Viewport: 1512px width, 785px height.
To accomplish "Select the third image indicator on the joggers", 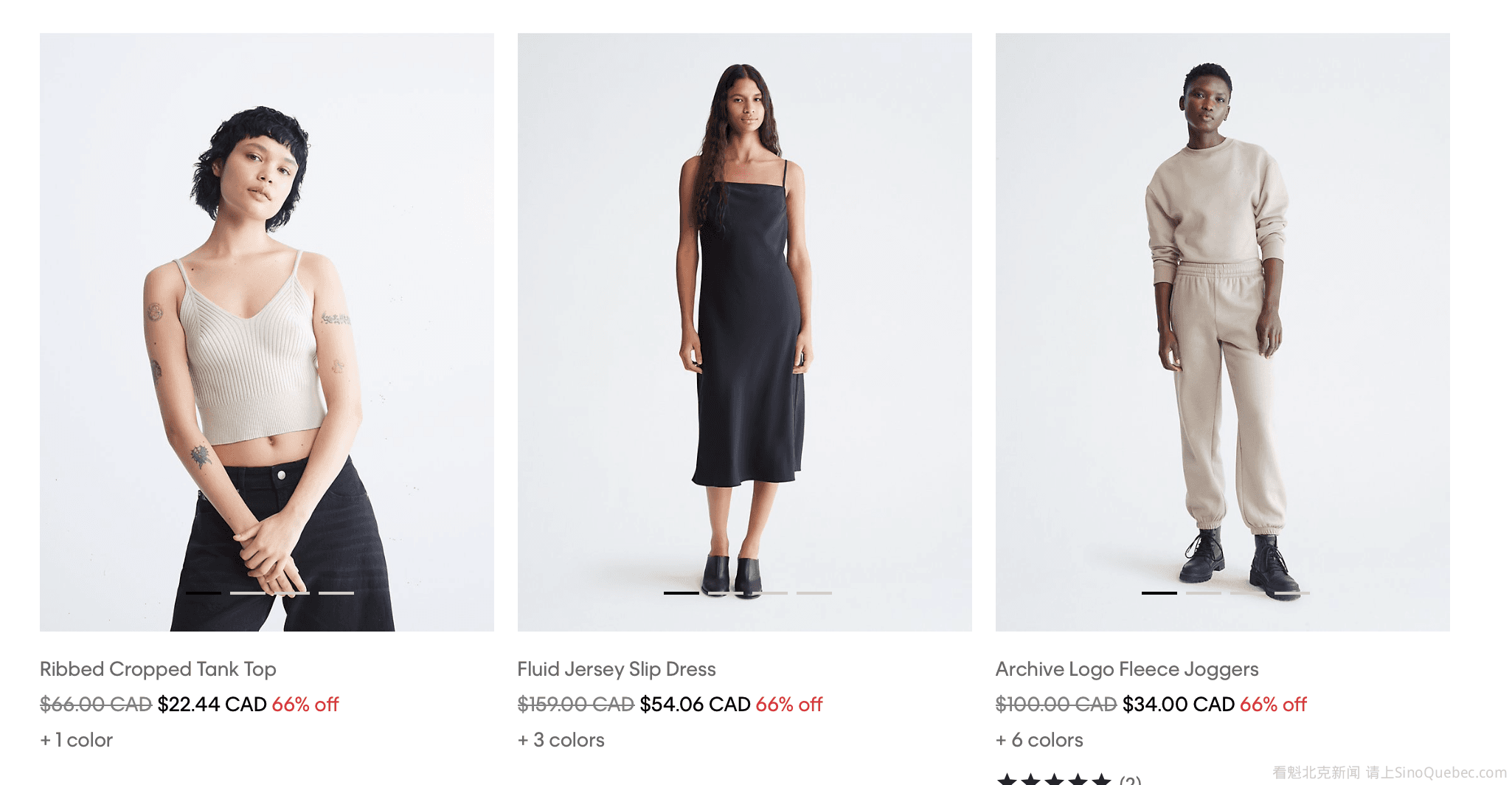I will [1248, 592].
